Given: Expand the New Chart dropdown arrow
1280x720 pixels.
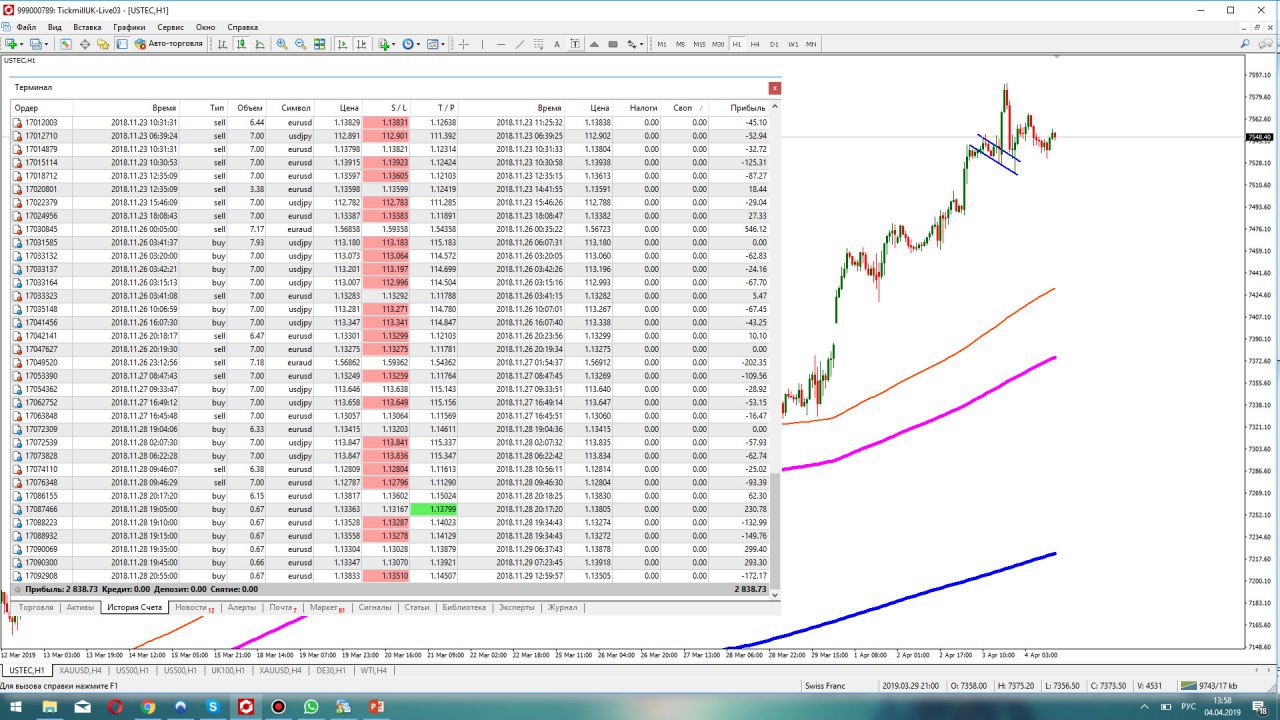Looking at the screenshot, I should (x=22, y=44).
